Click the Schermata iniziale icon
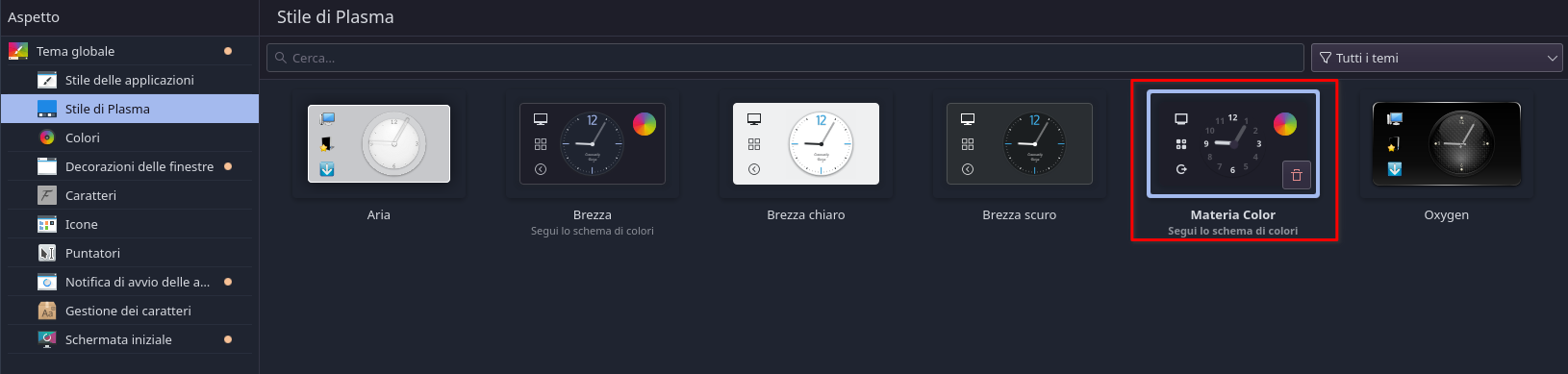Viewport: 1568px width, 374px height. pos(47,339)
